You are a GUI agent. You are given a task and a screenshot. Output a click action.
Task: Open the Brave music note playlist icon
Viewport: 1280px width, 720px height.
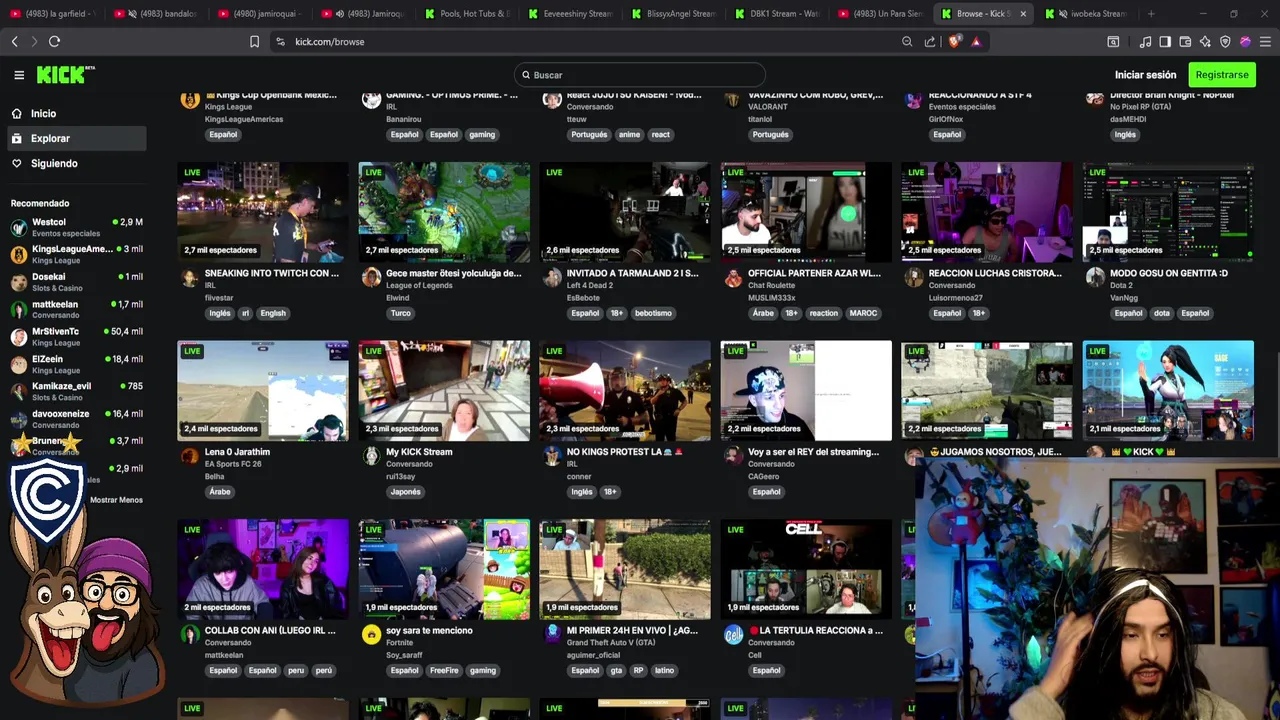click(x=1145, y=41)
